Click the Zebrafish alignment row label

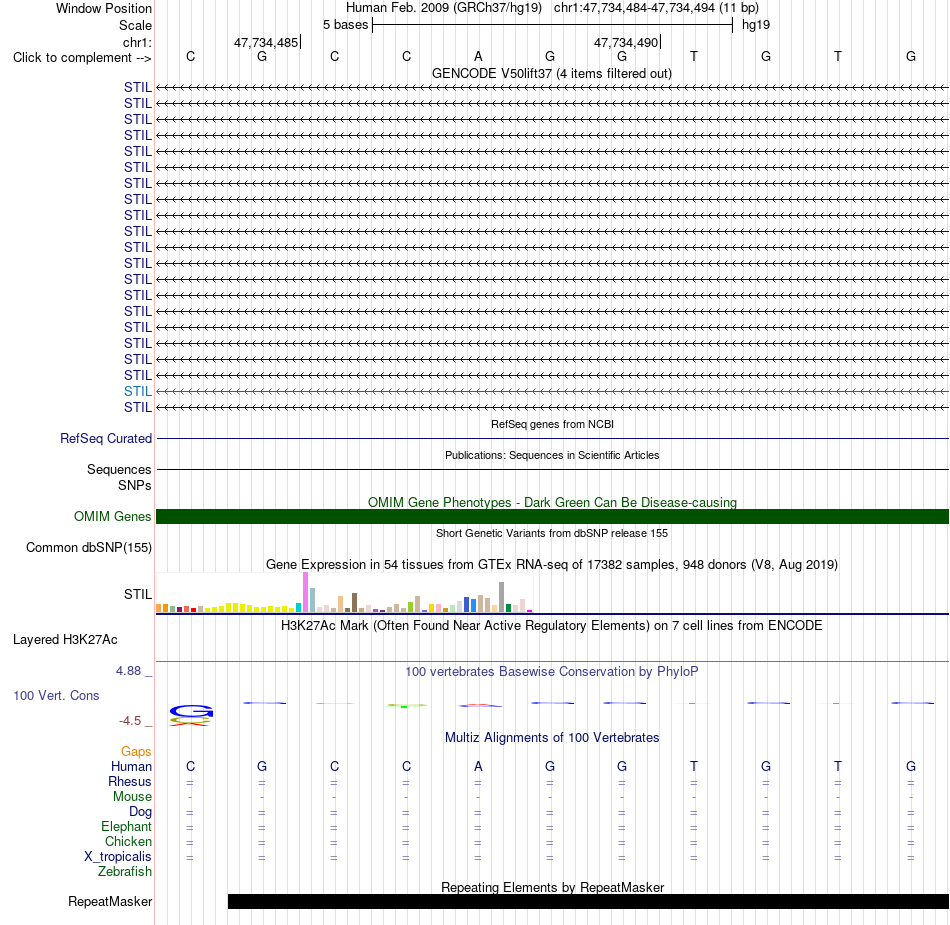point(125,871)
